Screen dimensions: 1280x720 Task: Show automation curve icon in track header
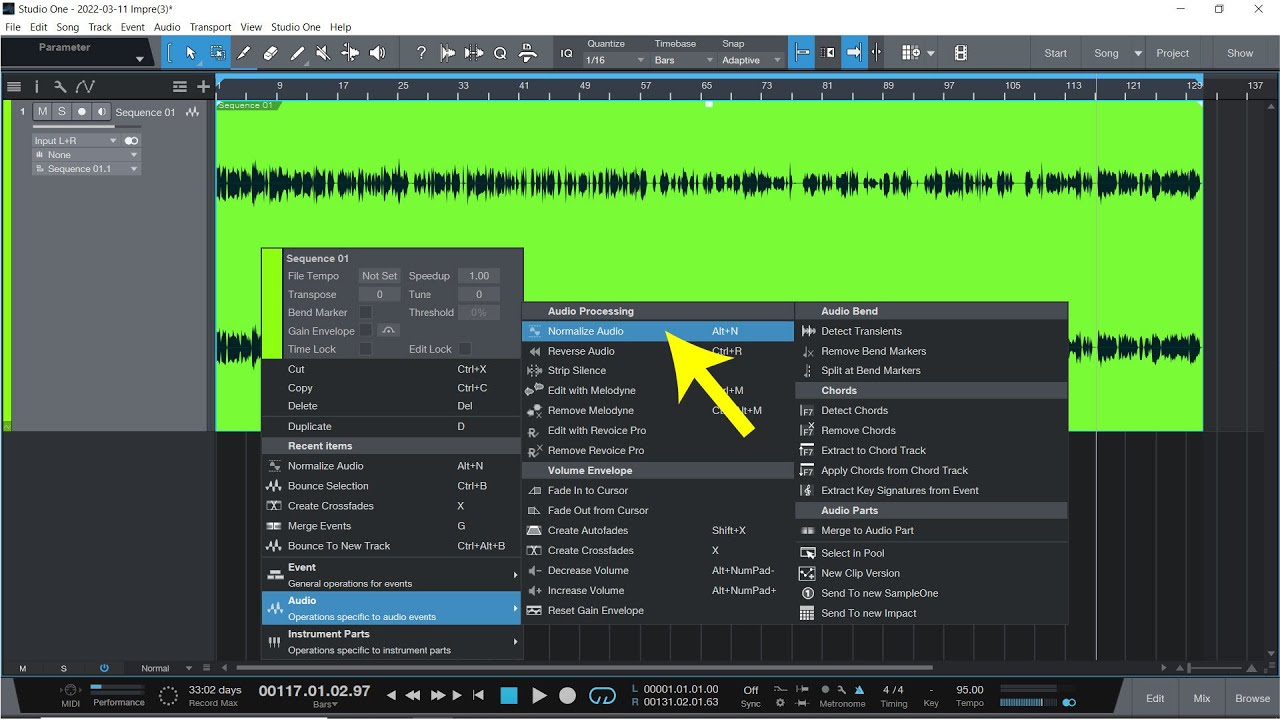pyautogui.click(x=85, y=87)
